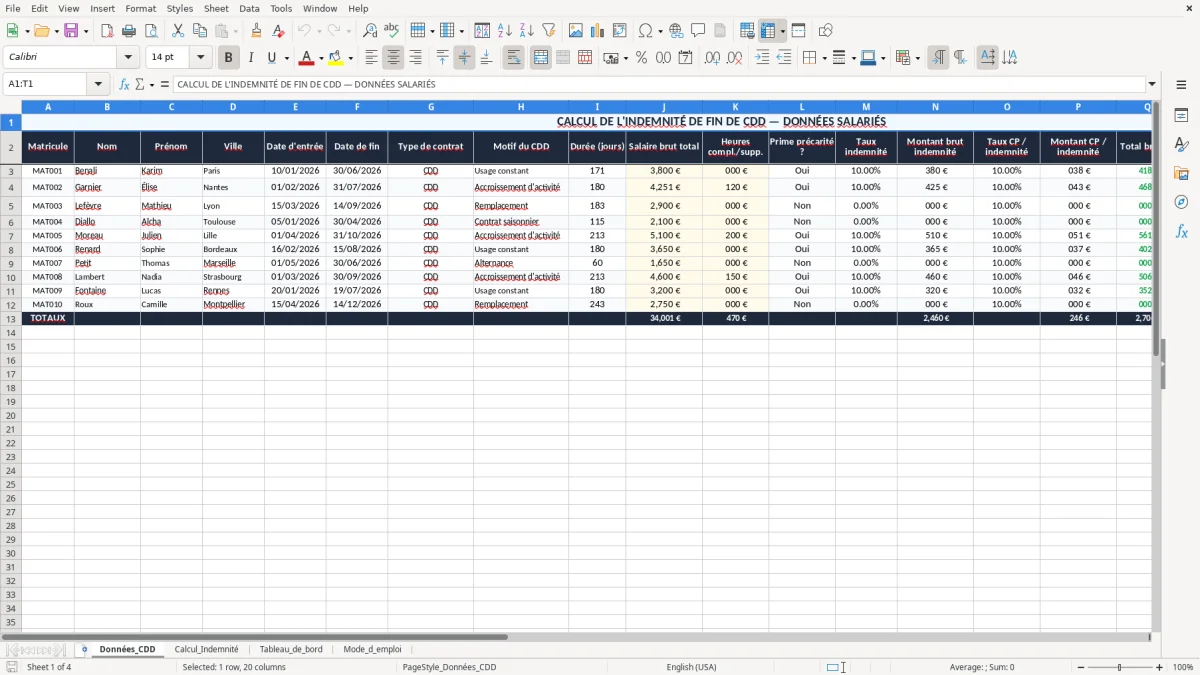Viewport: 1200px width, 675px height.
Task: Open Font Color dropdown arrow
Action: coord(321,58)
